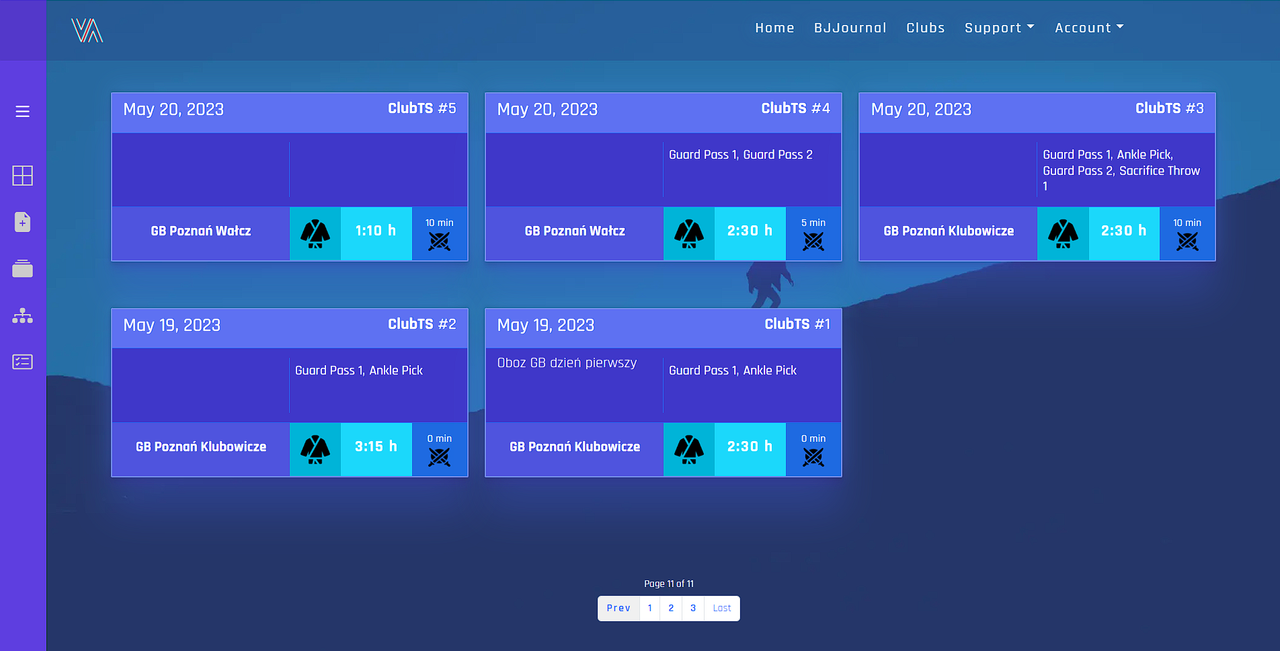Screen dimensions: 1280x651
Task: Click techniques text starting 'Guard Pass 1, Ankle Pick, Guard Pass 2'
Action: [1122, 170]
